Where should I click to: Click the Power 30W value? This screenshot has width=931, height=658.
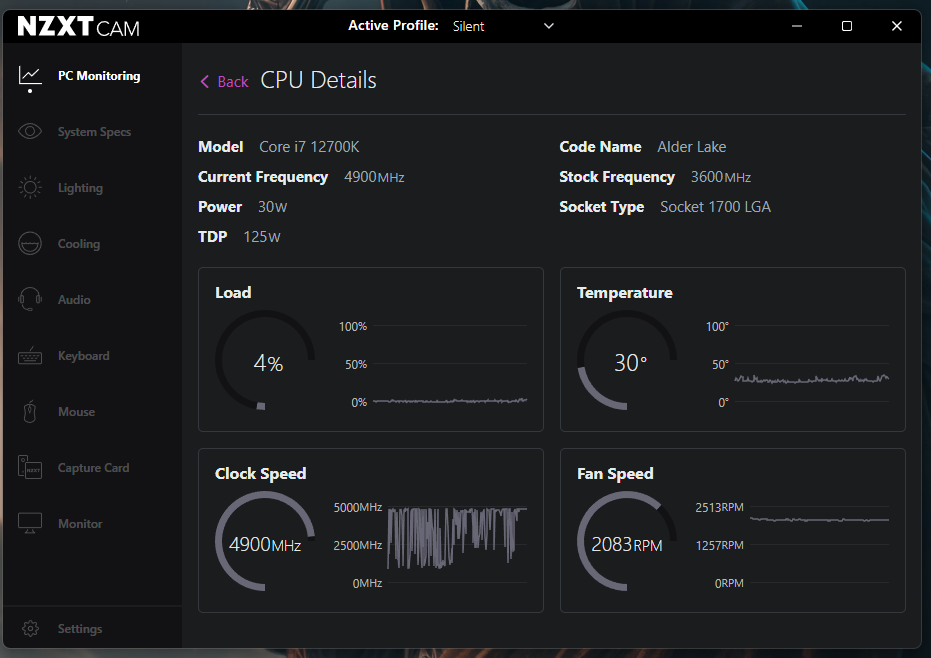pos(272,207)
